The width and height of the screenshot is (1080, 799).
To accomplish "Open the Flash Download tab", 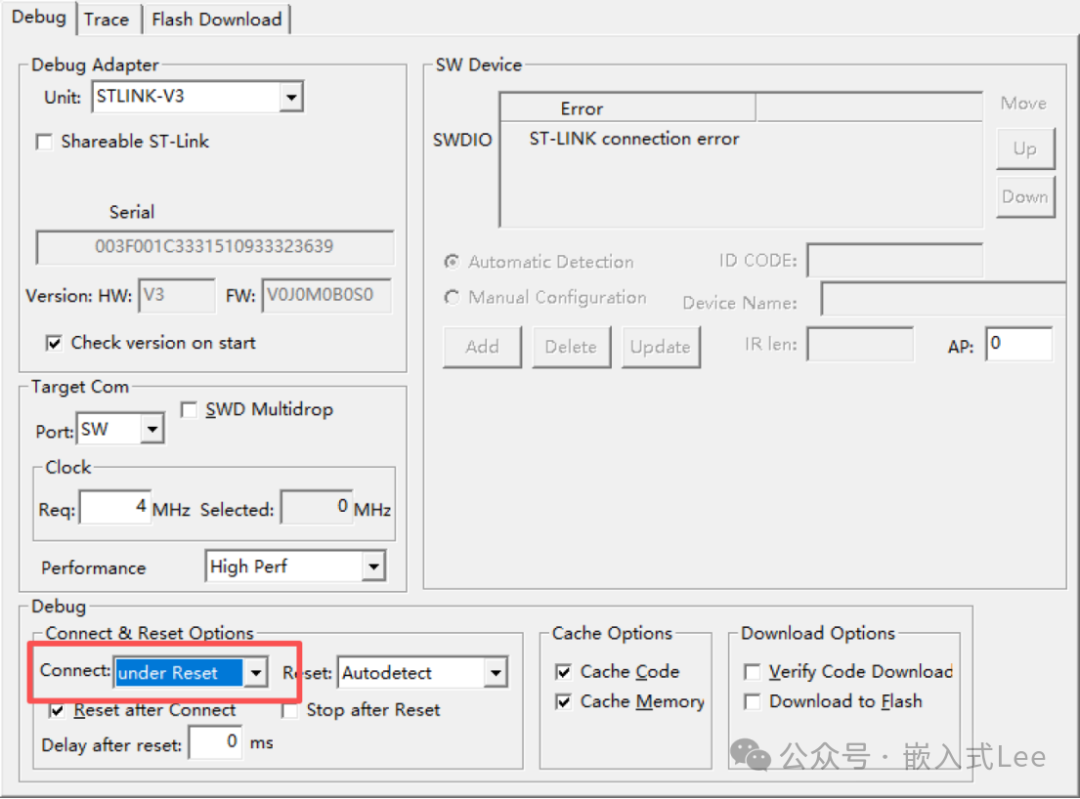I will [216, 19].
